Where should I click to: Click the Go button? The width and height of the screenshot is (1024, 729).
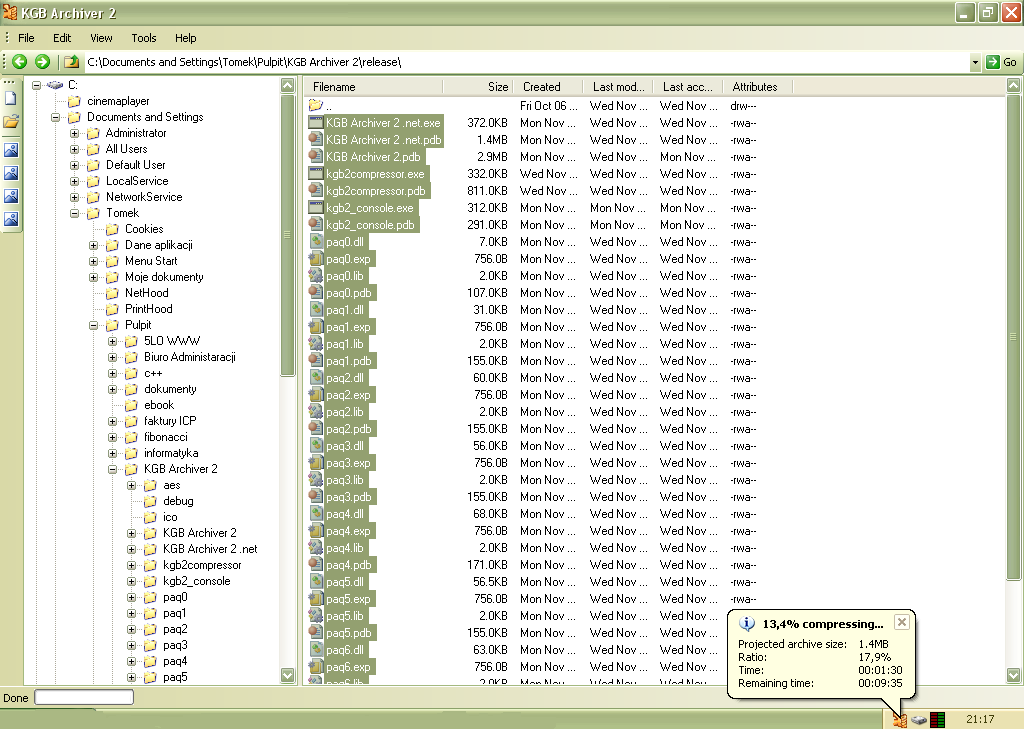[1002, 62]
